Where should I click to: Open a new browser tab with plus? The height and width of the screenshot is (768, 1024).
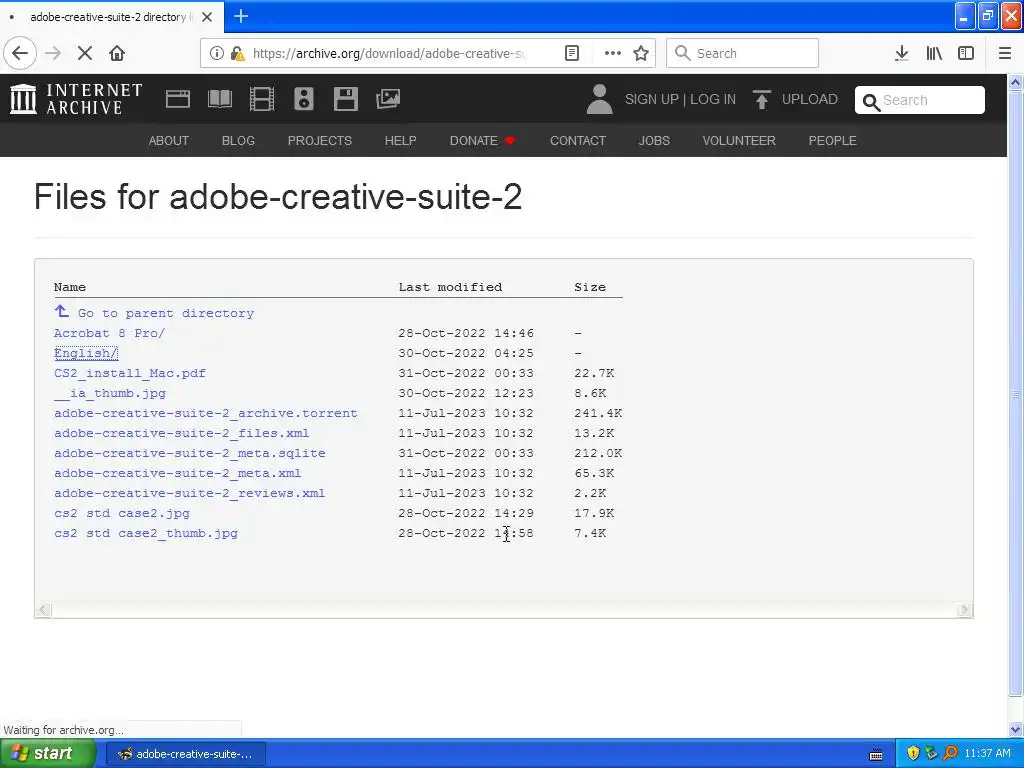coord(241,16)
